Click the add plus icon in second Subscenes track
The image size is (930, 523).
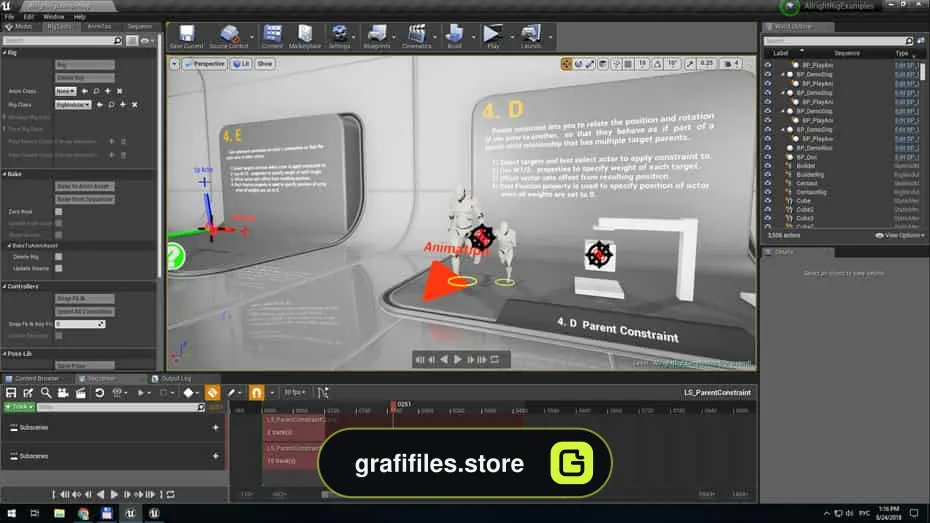click(x=215, y=456)
